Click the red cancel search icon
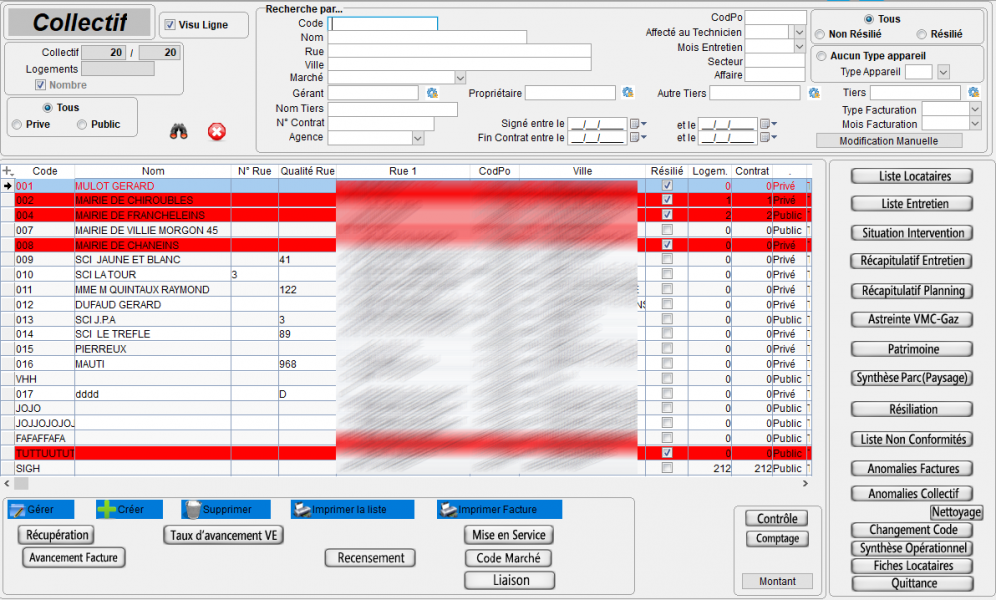Image resolution: width=996 pixels, height=600 pixels. coord(217,131)
